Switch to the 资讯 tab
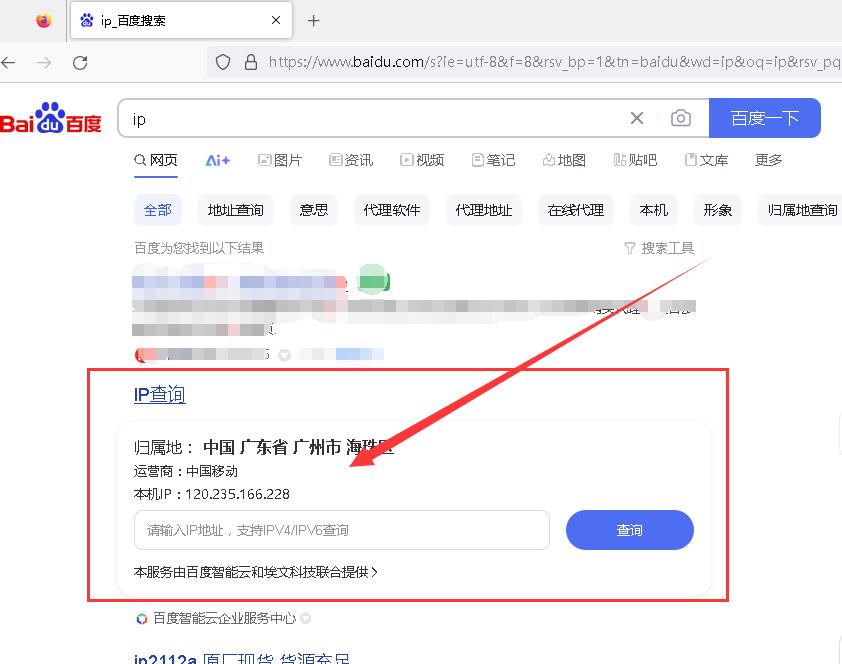Viewport: 842px width, 664px height. coord(351,160)
